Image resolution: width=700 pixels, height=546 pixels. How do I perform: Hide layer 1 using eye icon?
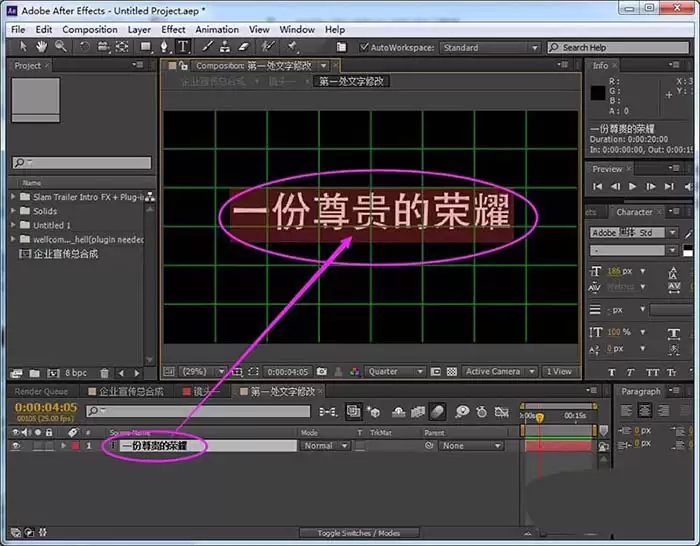(x=16, y=446)
